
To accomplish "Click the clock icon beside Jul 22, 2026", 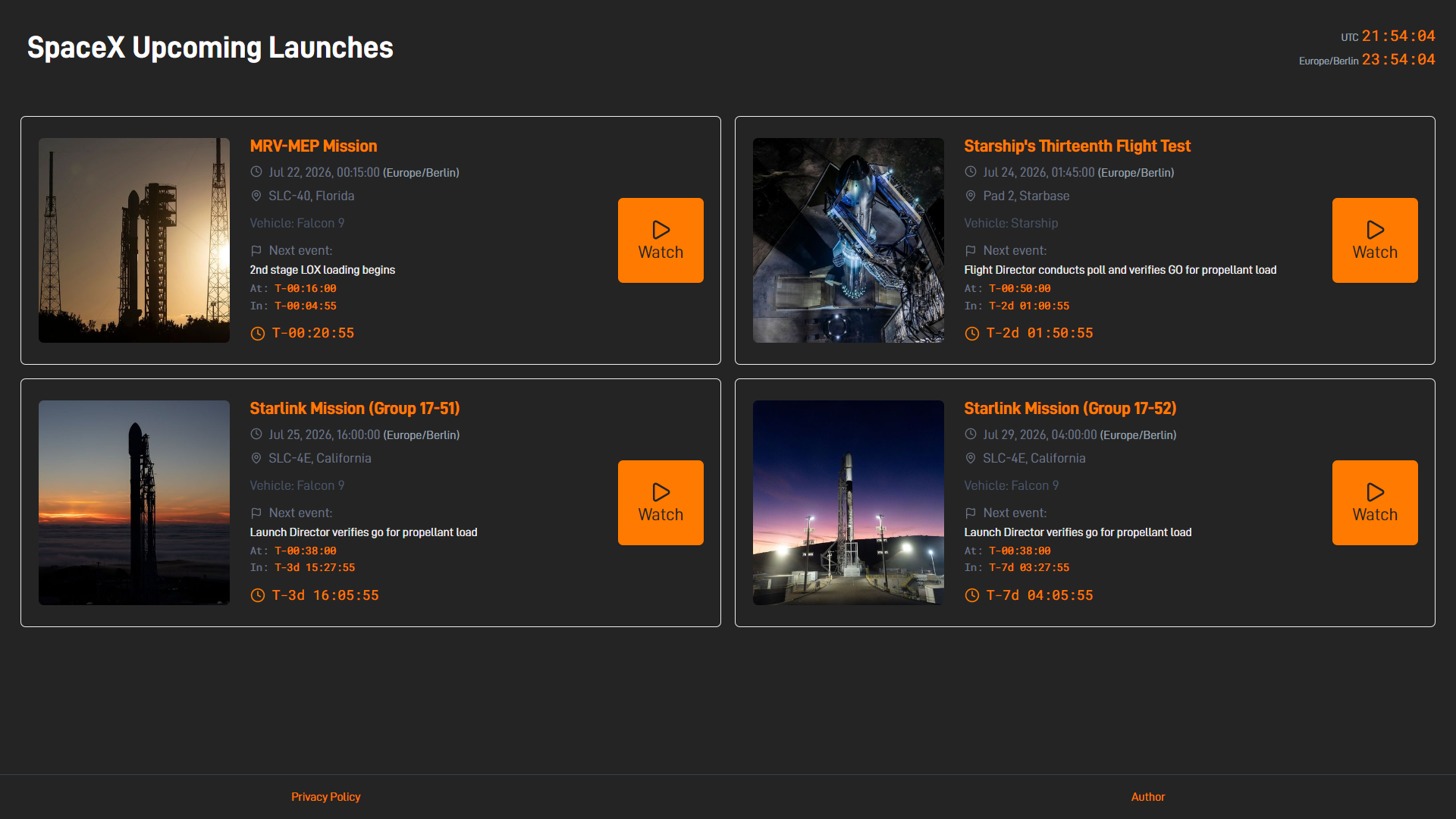I will 256,172.
